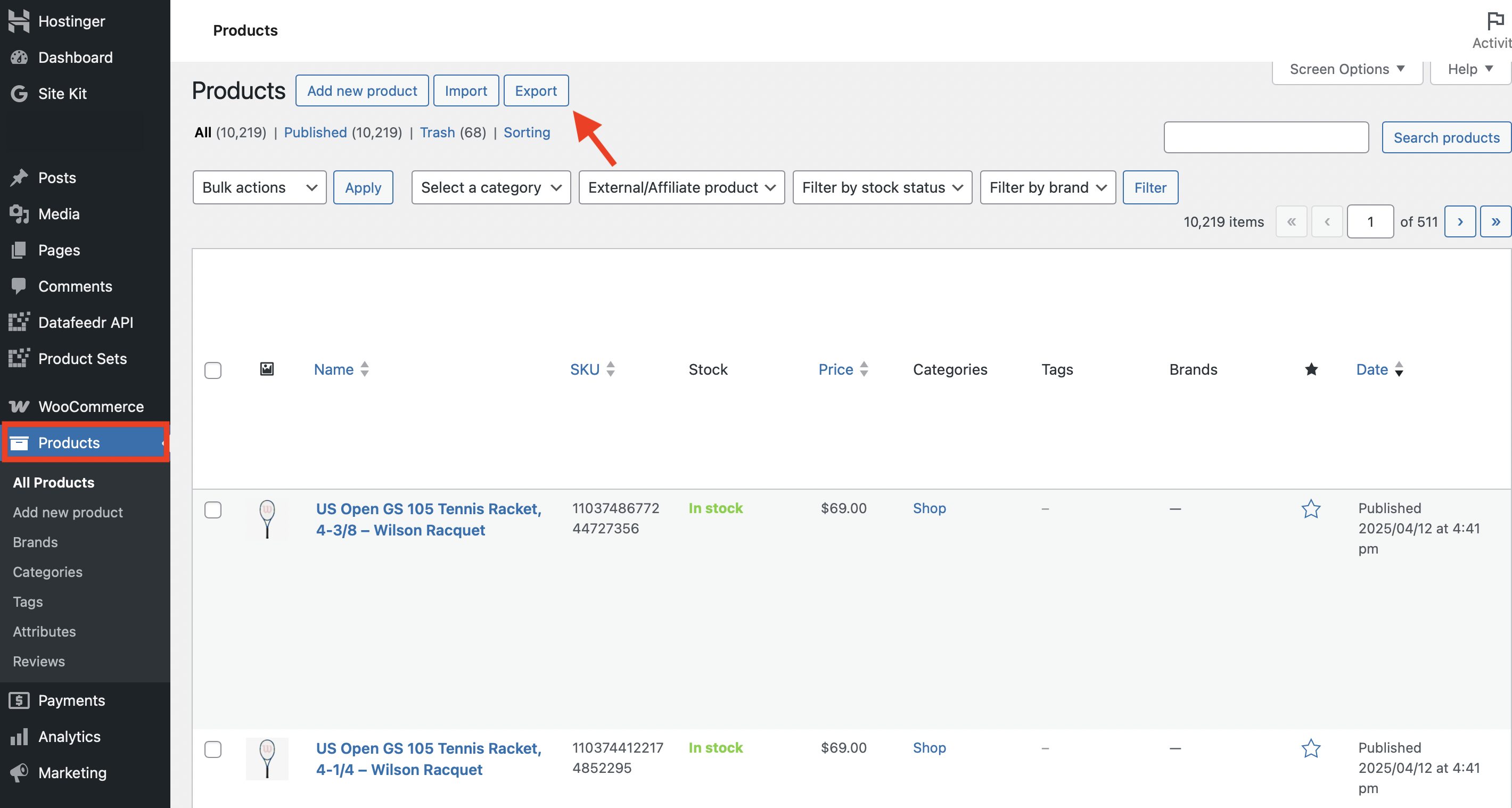Open the Filter by stock status dropdown
This screenshot has height=808, width=1512.
click(x=882, y=187)
